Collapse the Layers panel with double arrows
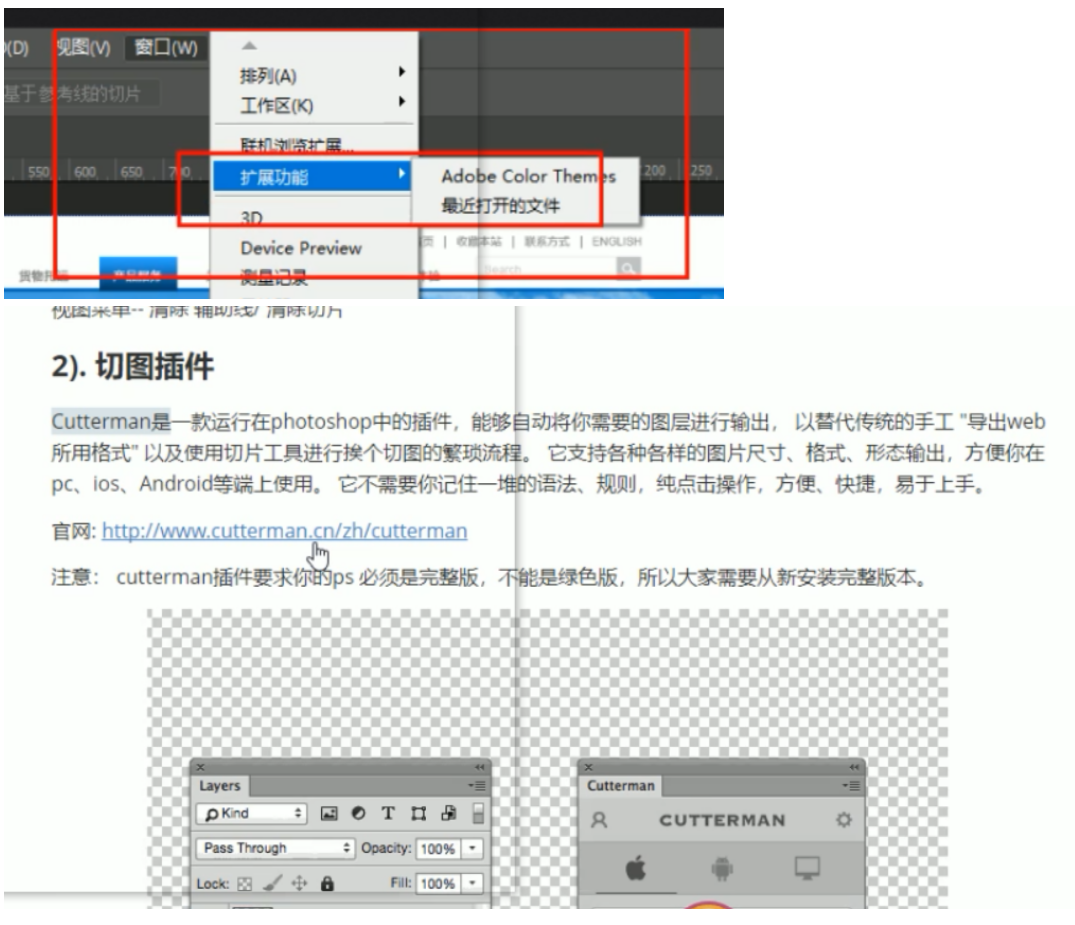 (x=479, y=767)
